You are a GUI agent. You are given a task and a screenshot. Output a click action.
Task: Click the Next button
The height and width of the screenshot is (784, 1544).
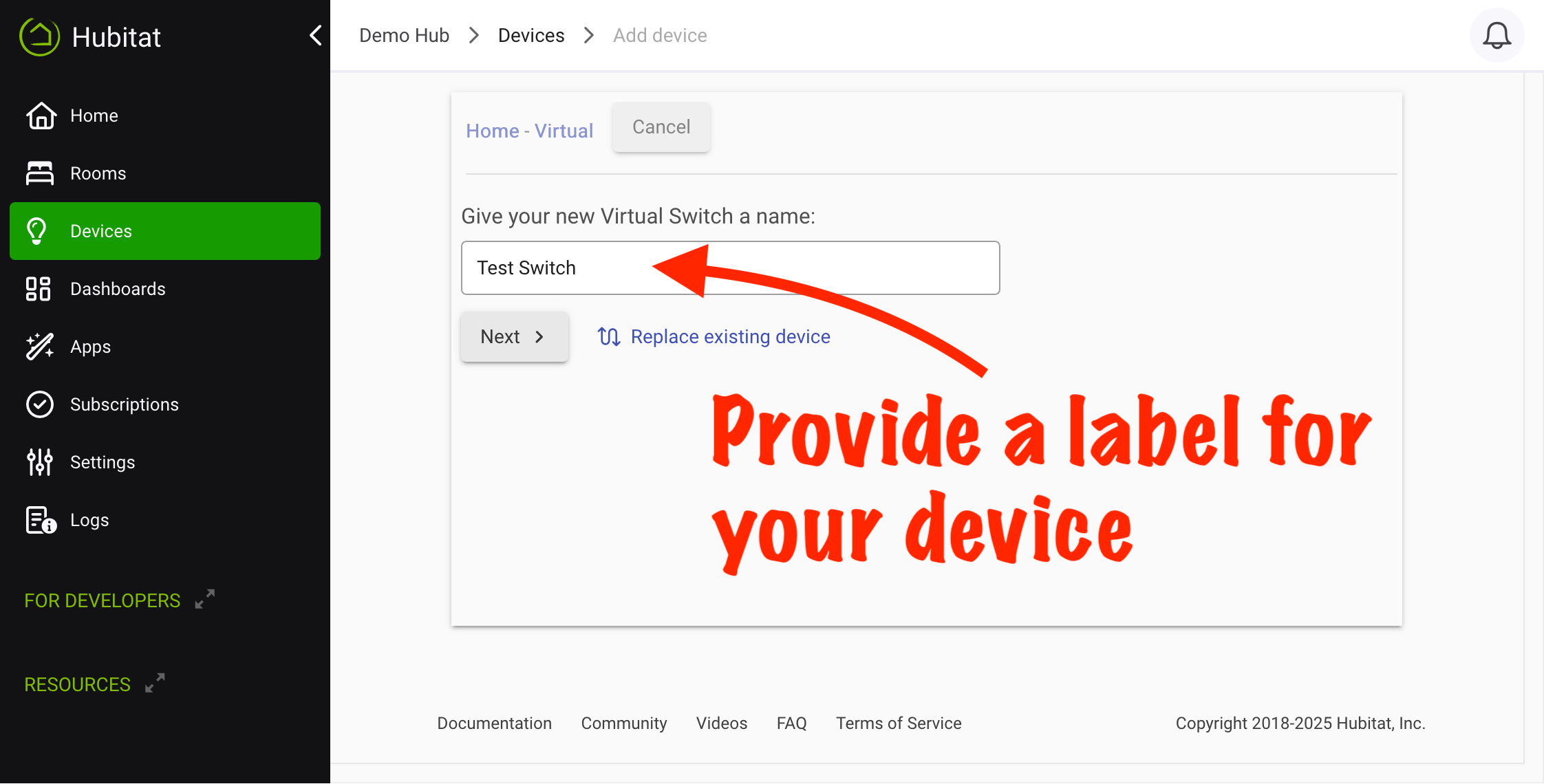point(514,336)
